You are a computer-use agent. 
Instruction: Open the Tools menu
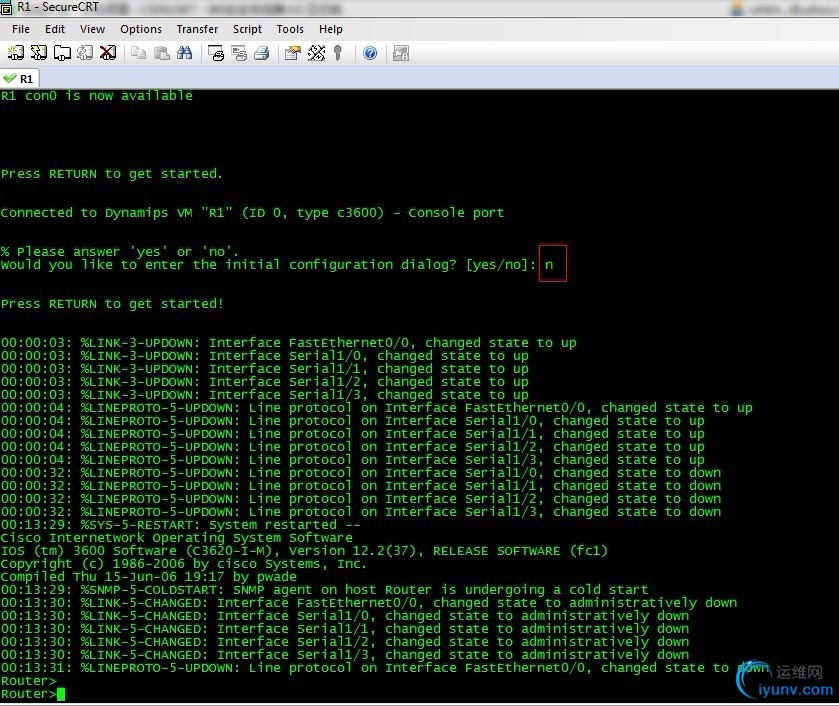[290, 29]
